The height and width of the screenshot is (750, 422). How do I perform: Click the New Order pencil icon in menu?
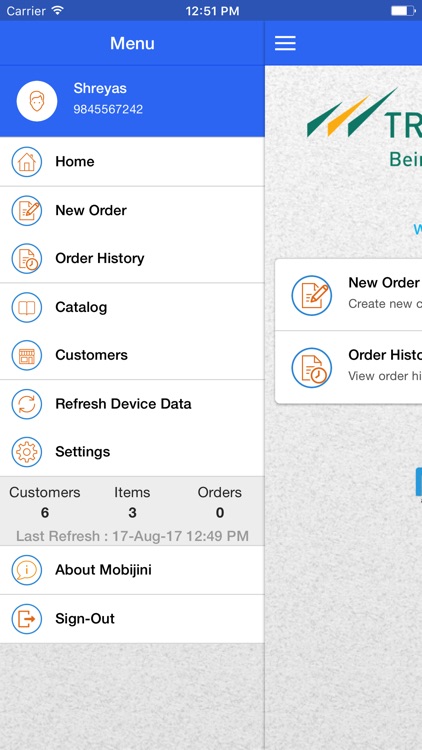(27, 210)
